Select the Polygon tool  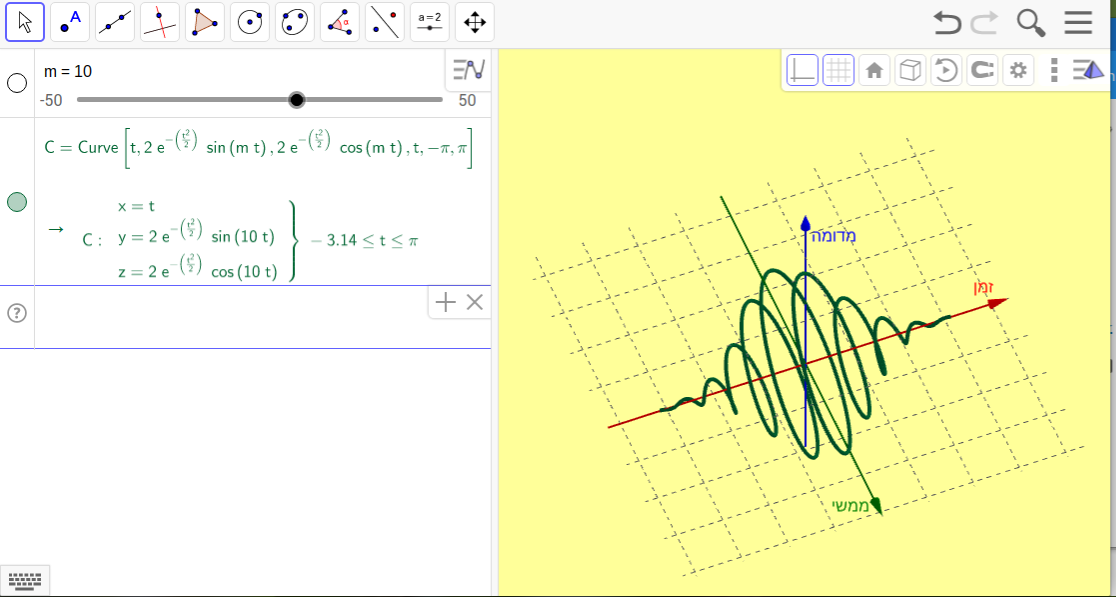click(x=205, y=22)
